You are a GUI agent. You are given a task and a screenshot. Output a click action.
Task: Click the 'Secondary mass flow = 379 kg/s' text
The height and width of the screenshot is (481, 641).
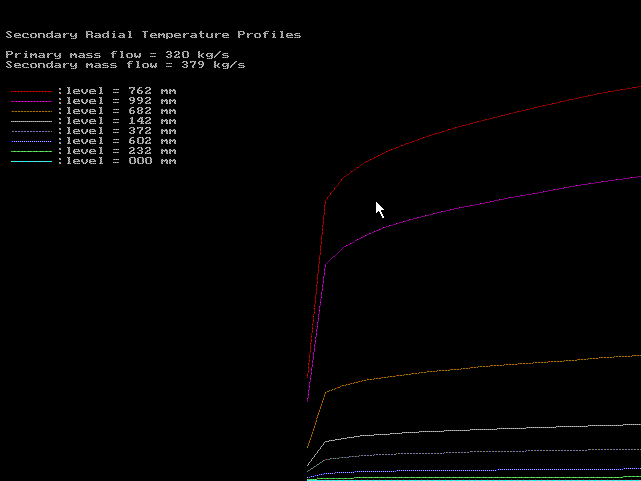(x=126, y=65)
